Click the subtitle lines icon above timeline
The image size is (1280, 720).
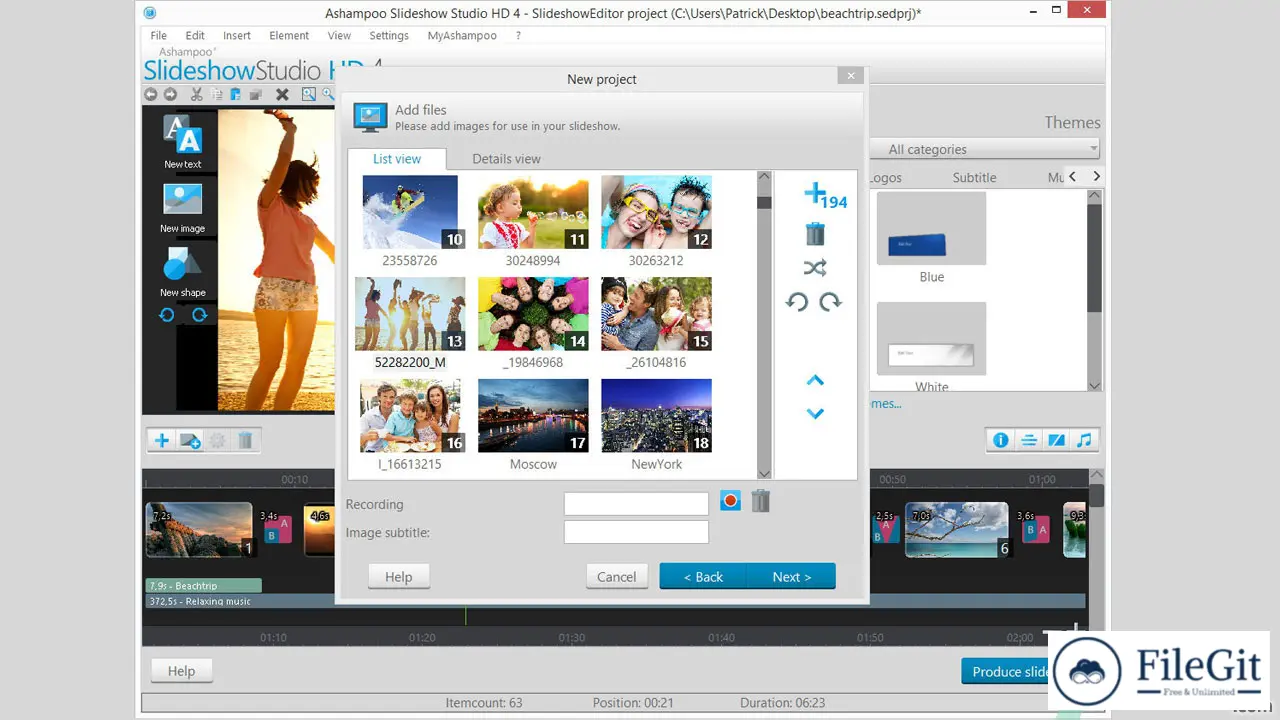tap(1028, 440)
